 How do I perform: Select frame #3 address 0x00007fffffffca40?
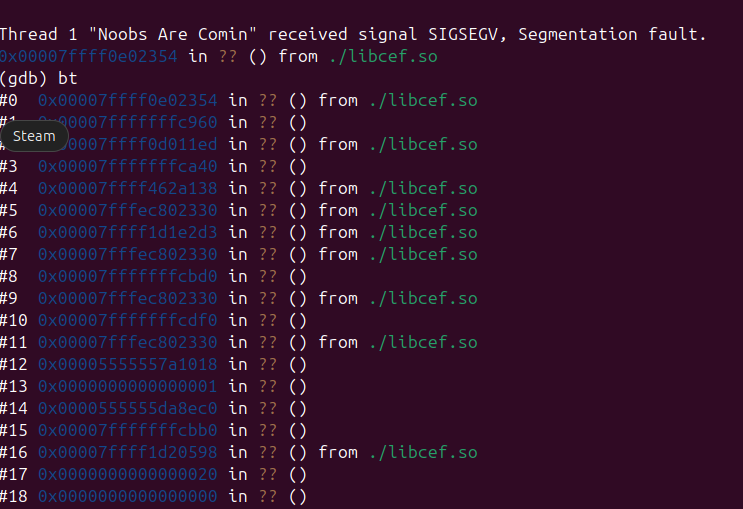point(127,167)
